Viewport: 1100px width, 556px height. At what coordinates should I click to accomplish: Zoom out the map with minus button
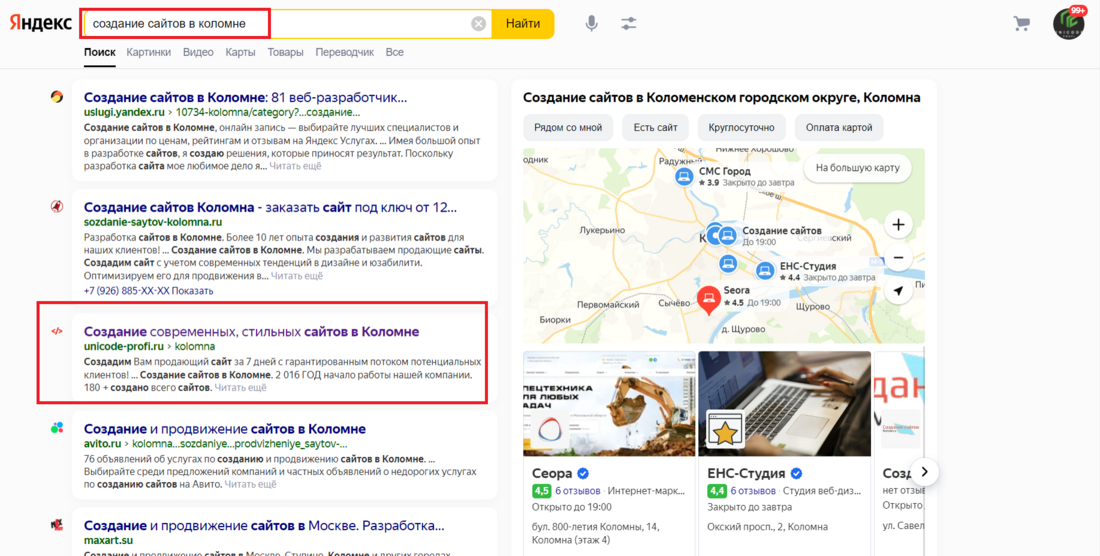coord(898,258)
